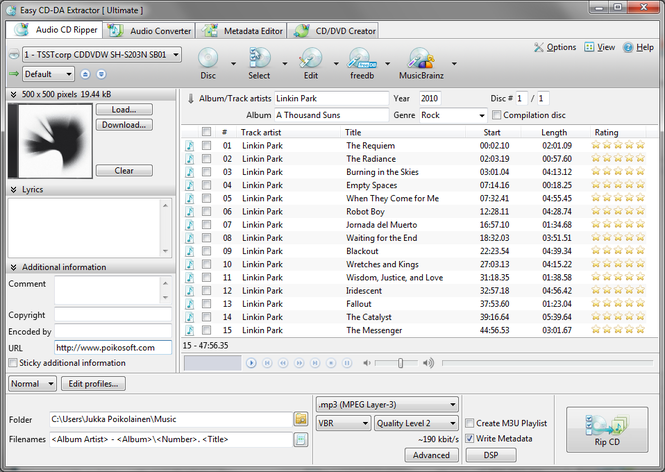Image resolution: width=665 pixels, height=472 pixels.
Task: Click the Edit toolbar icon
Action: (310, 59)
